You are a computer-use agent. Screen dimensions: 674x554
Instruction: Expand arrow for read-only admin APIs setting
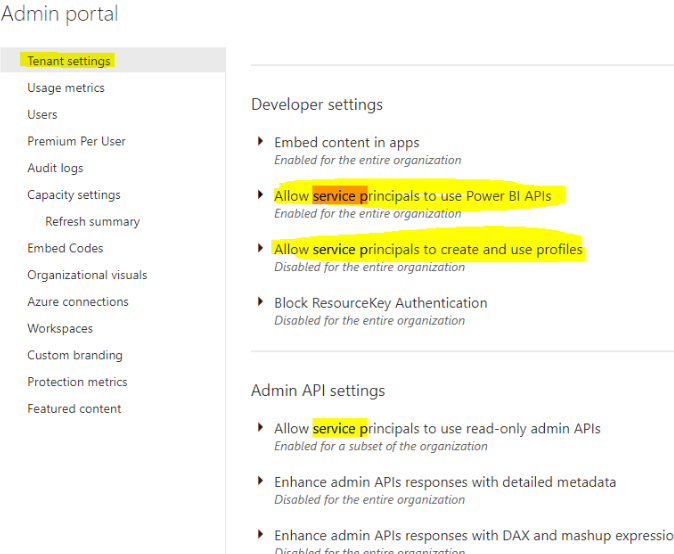coord(260,427)
